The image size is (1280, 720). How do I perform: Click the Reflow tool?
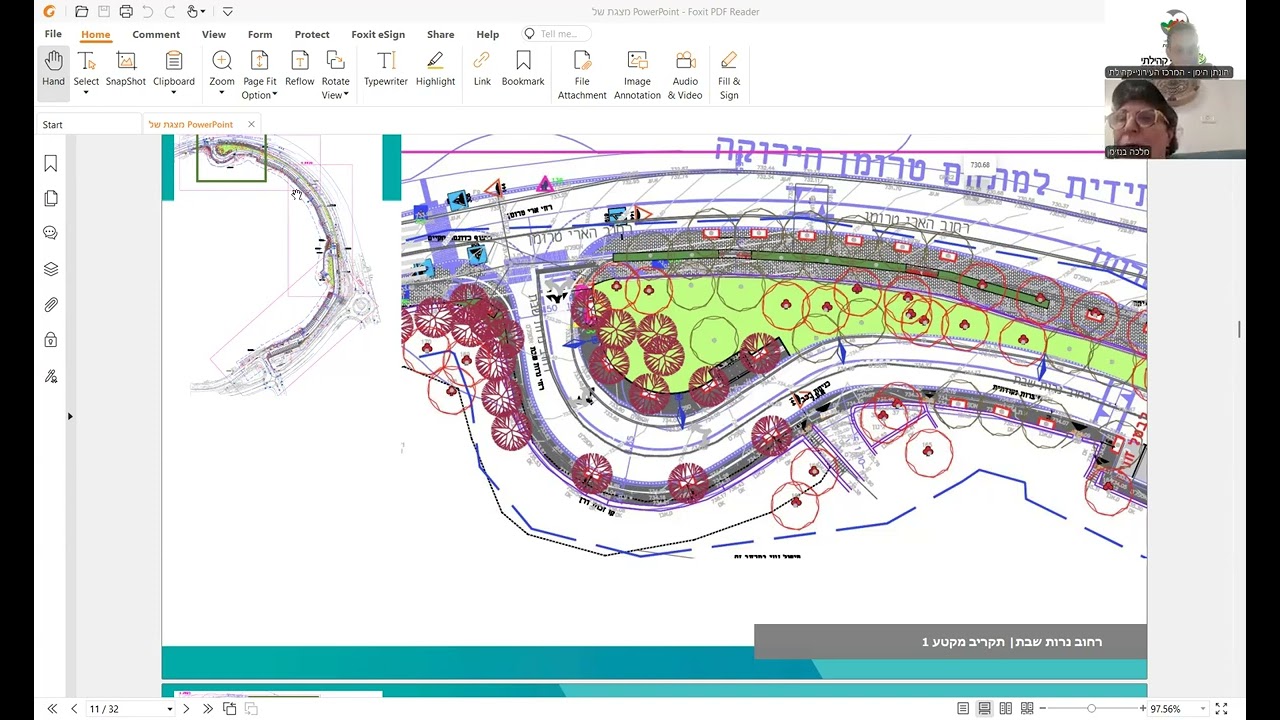299,68
